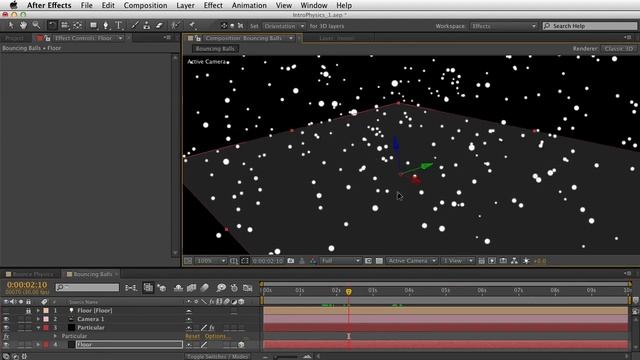
Task: Open the 1 View layout dropdown
Action: (x=458, y=260)
